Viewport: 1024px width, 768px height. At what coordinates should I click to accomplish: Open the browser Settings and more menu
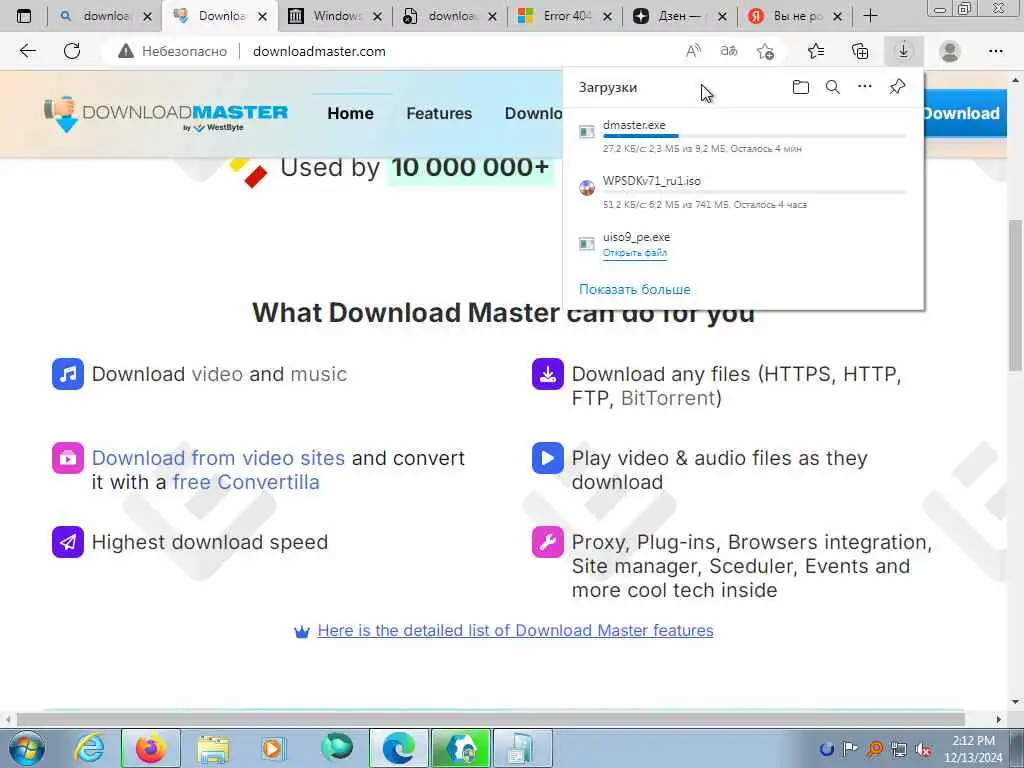(995, 51)
